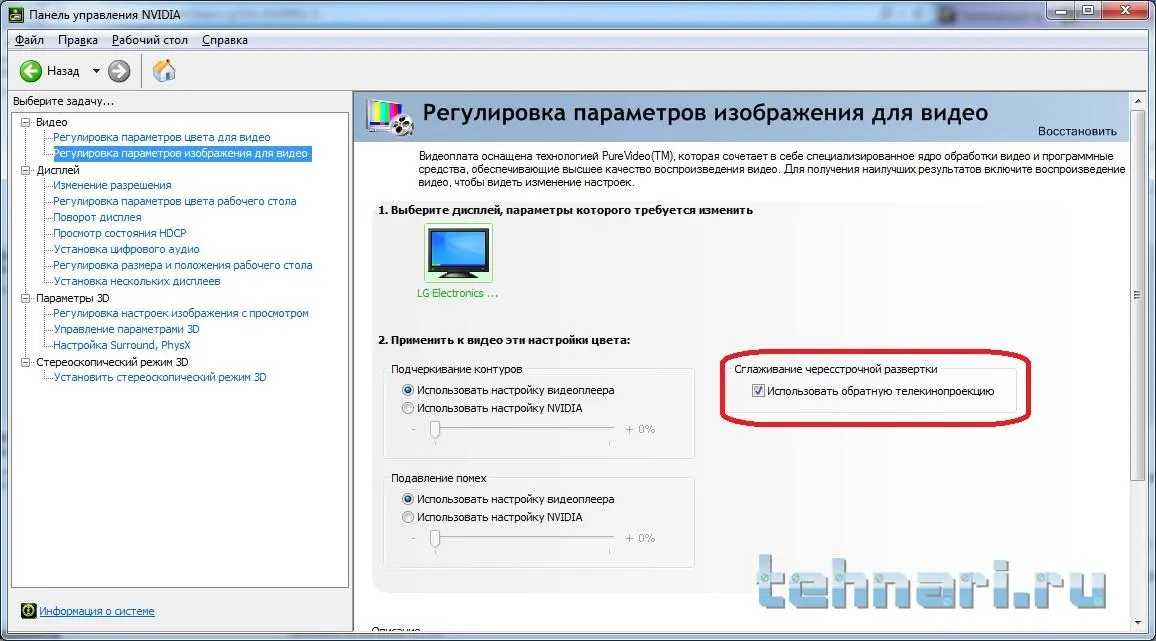Collapse the Параметры 3D tree node

point(26,298)
